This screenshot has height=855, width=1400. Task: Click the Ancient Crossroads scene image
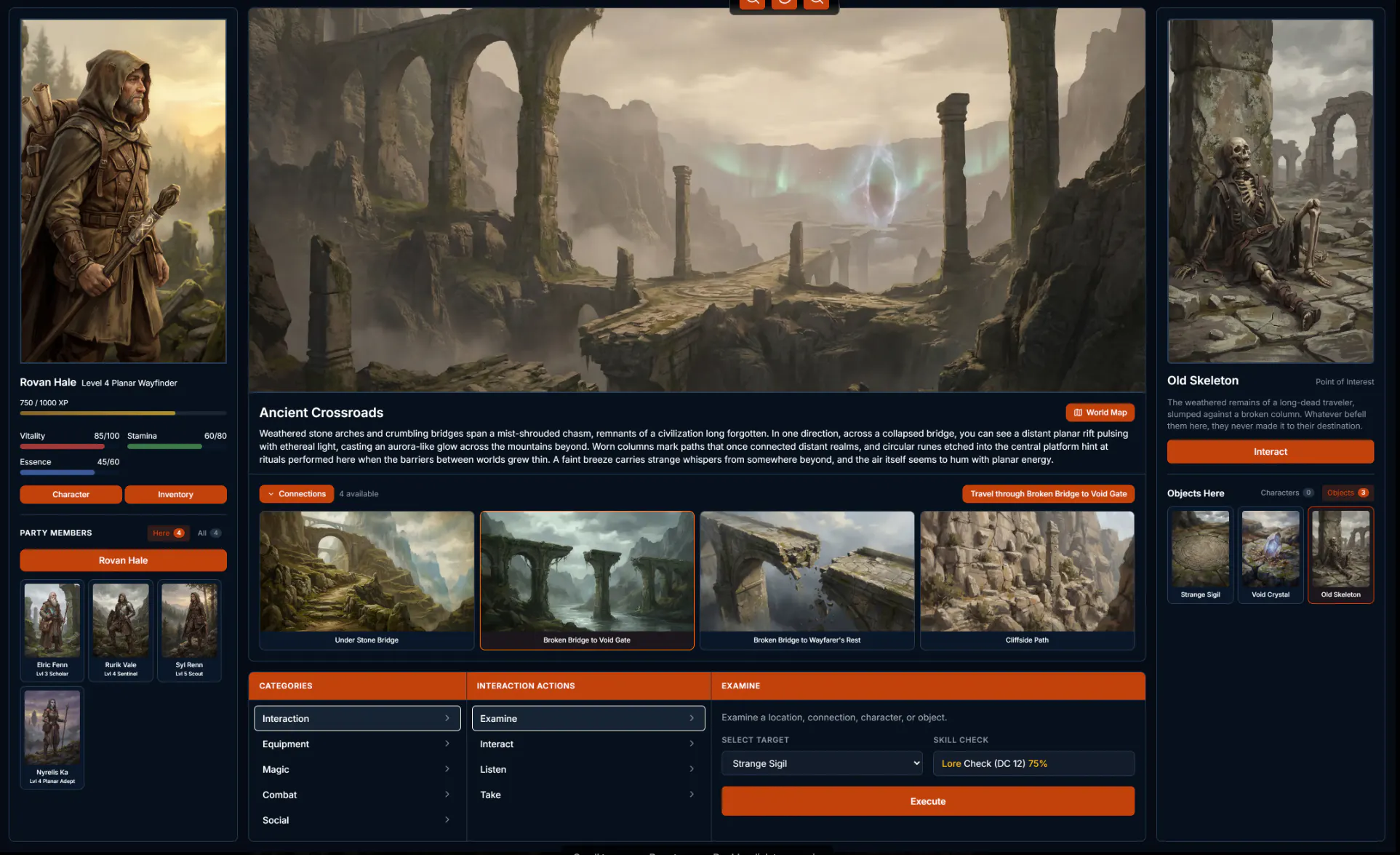click(697, 200)
